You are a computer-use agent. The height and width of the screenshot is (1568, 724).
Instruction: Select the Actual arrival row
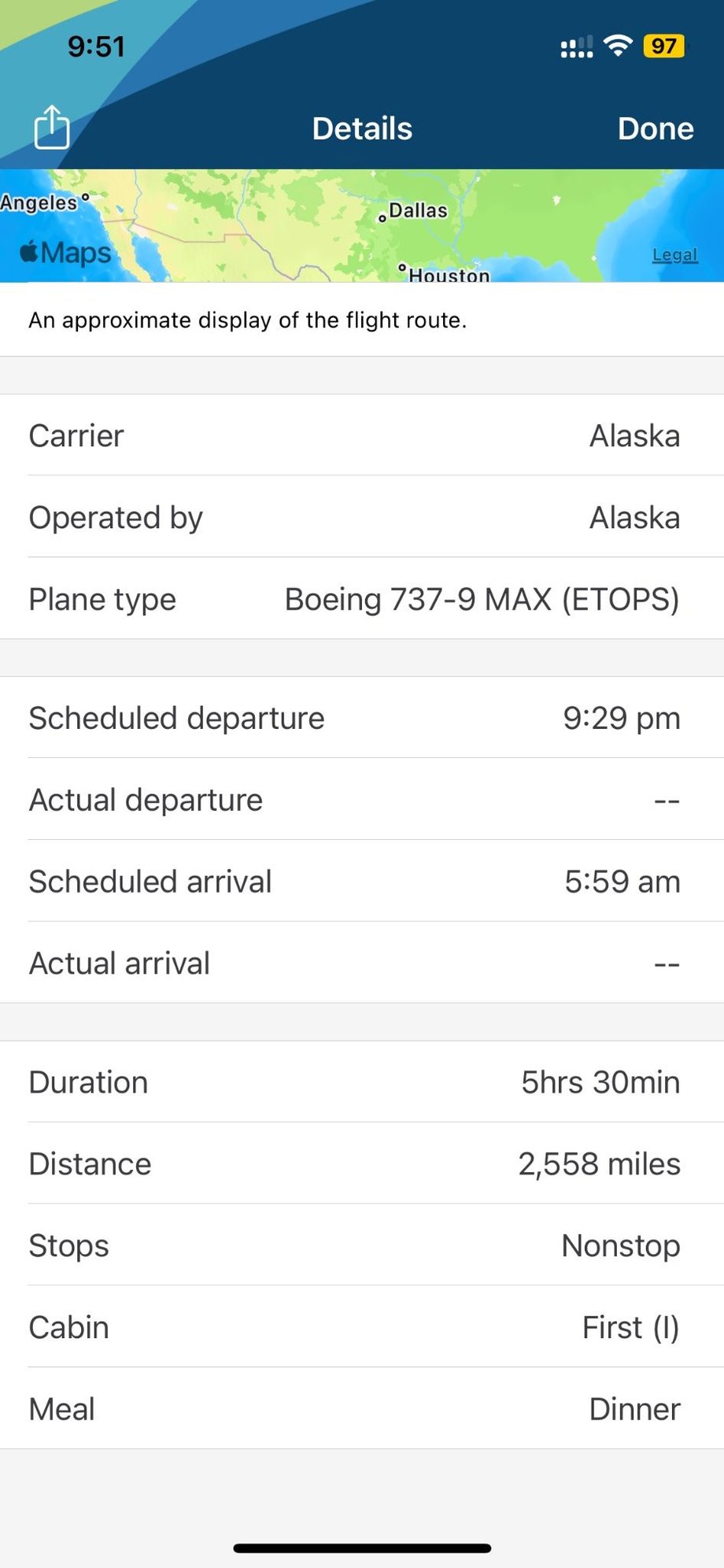(362, 963)
